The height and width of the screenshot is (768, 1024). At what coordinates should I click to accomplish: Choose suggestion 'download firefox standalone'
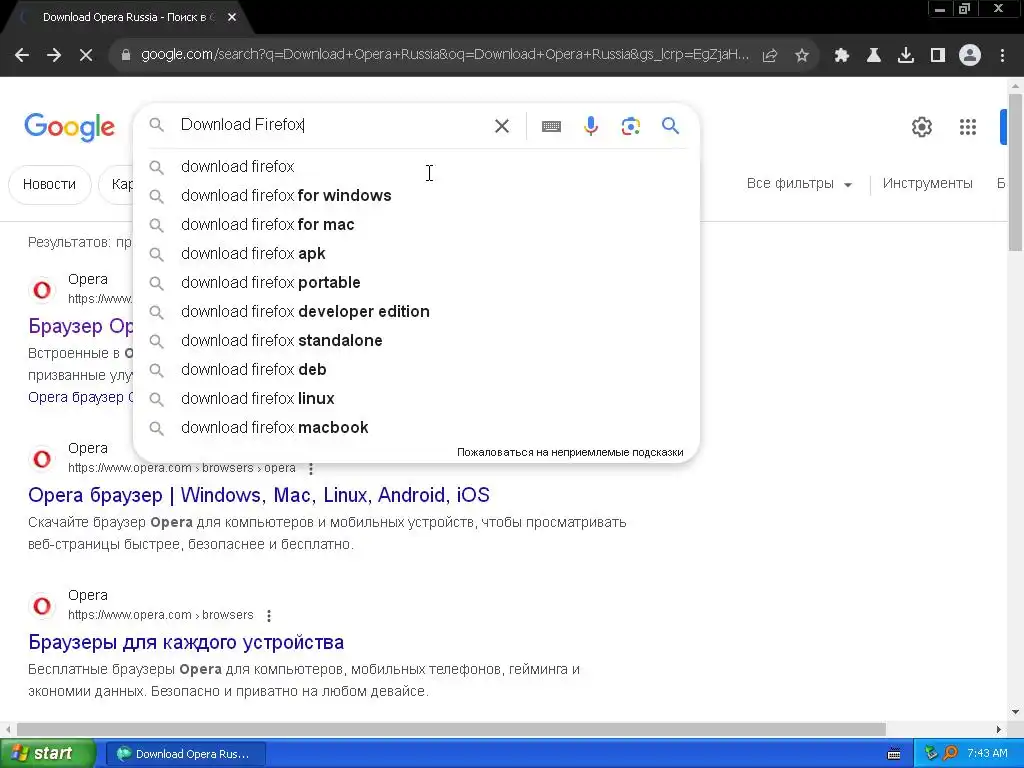416,340
